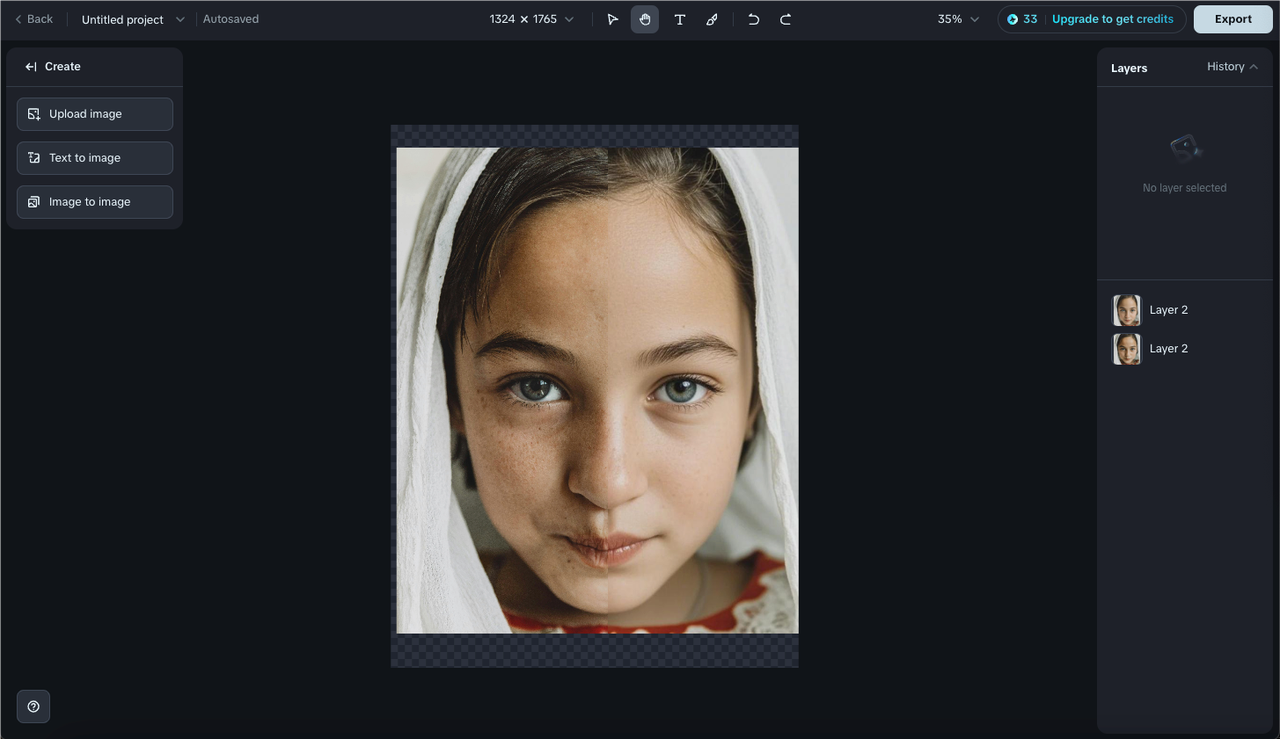This screenshot has height=739, width=1280.
Task: Select the arrow selection tool
Action: click(612, 19)
